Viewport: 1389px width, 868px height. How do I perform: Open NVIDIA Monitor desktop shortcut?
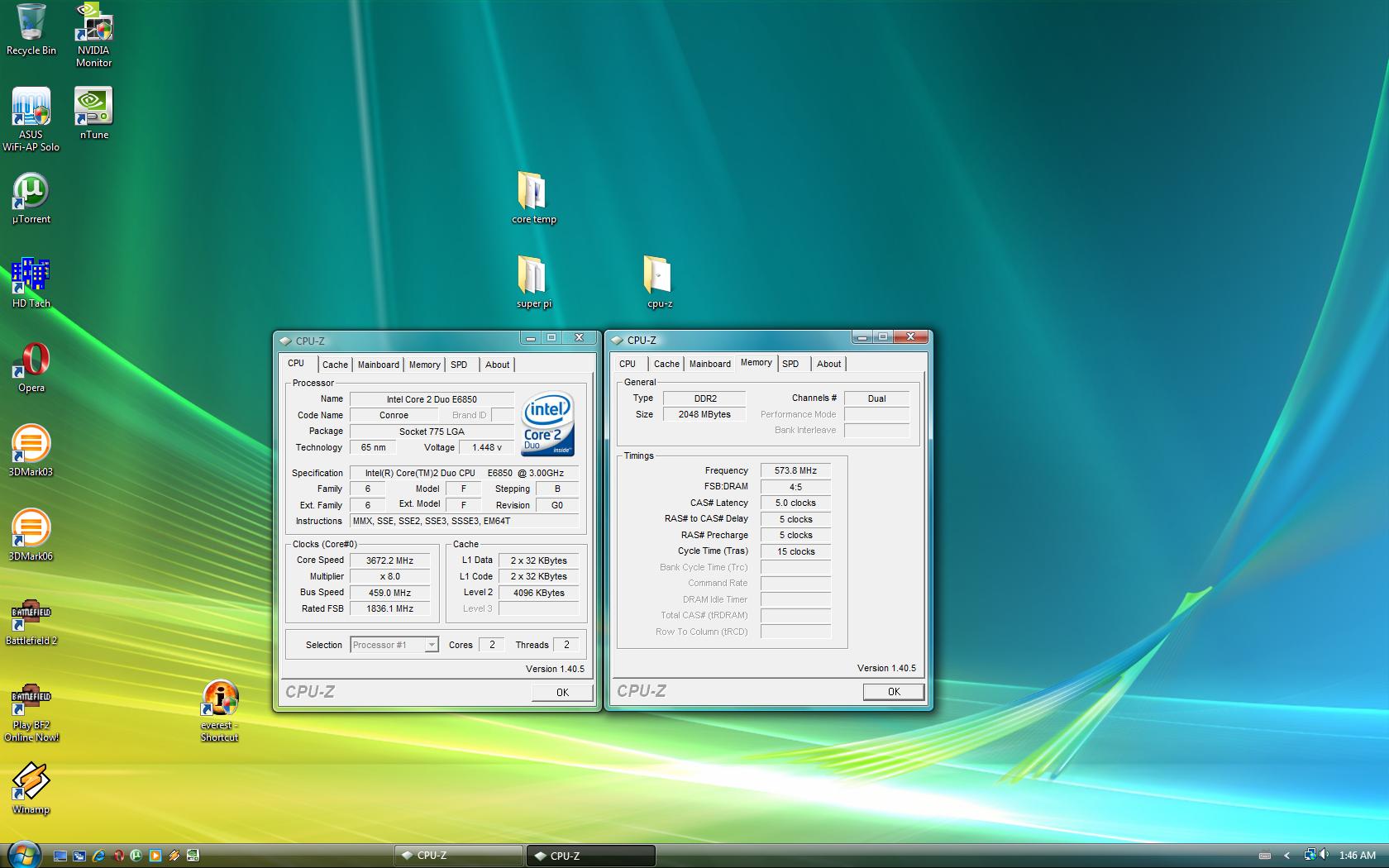pos(93,35)
